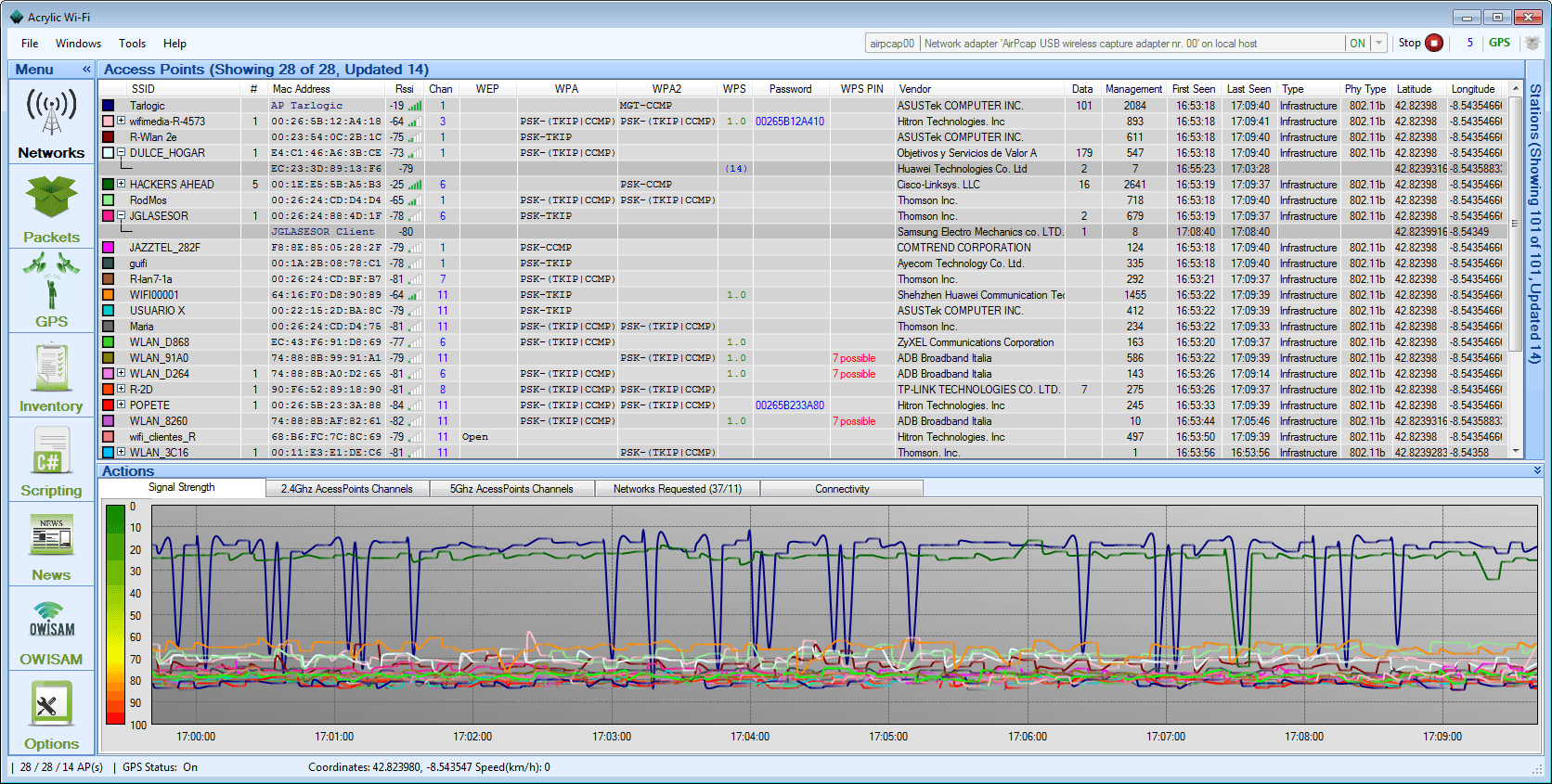This screenshot has height=784, width=1552.
Task: Open password link 00265B233A80
Action: 790,405
